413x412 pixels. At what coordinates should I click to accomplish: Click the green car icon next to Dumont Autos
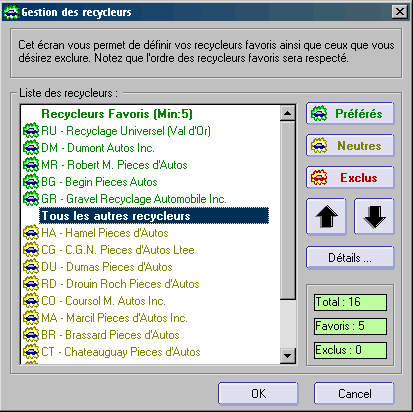point(31,148)
